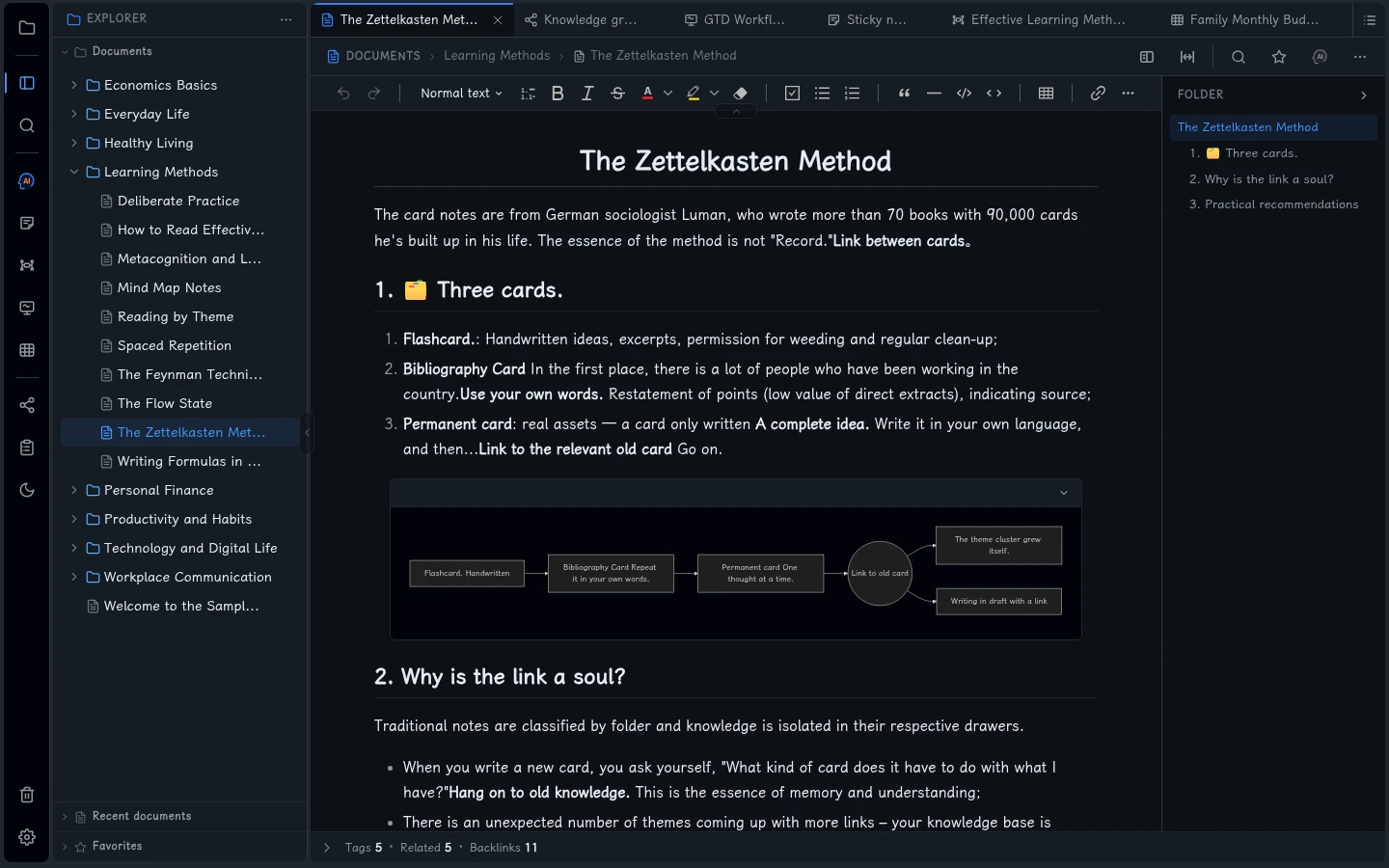Open the sticky notes icon in the left sidebar
Viewport: 1389px width, 868px height.
coord(27,223)
